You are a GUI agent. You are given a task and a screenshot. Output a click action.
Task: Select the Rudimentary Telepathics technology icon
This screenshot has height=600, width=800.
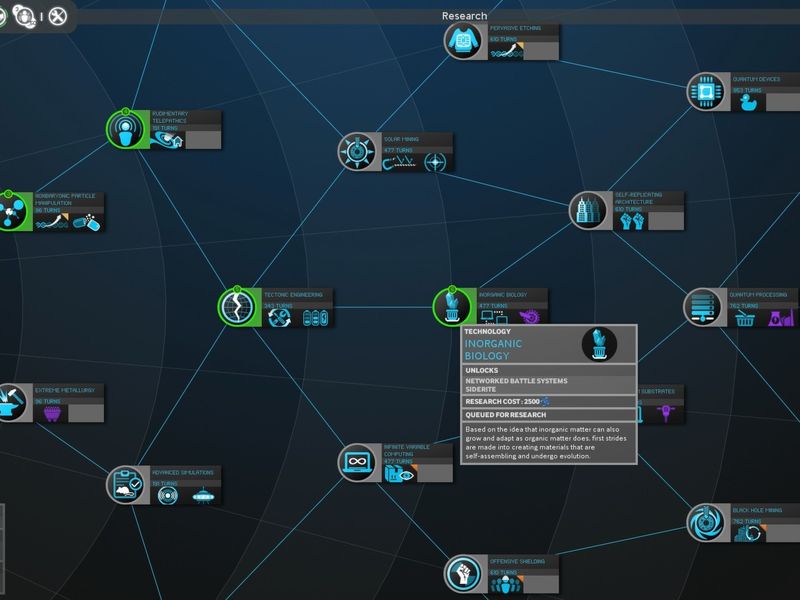126,130
